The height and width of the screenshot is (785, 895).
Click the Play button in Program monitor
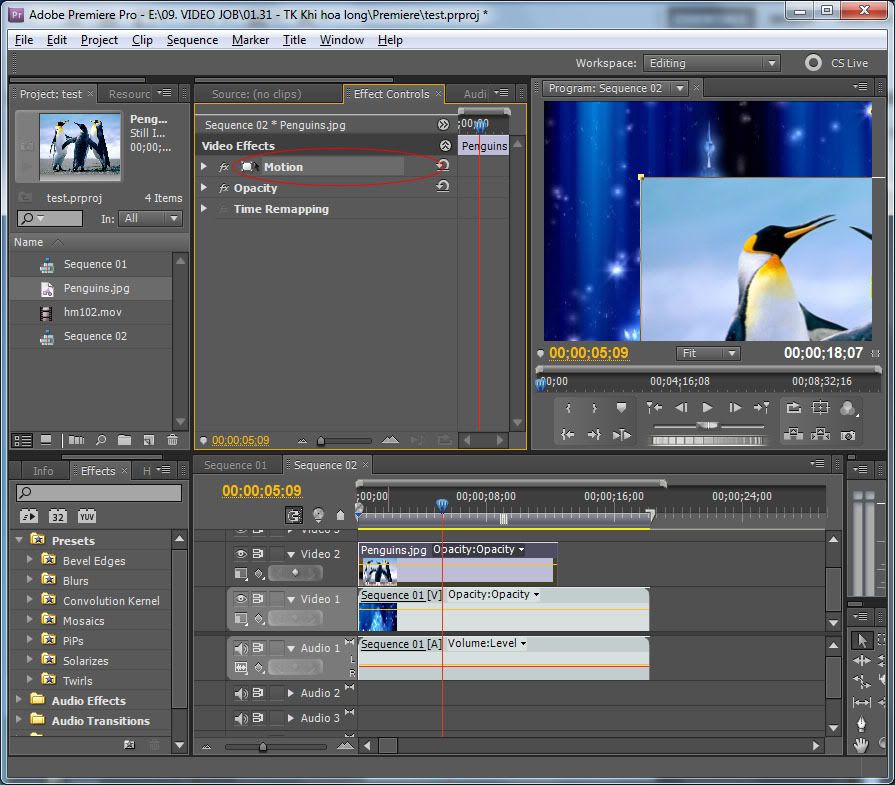pos(707,408)
